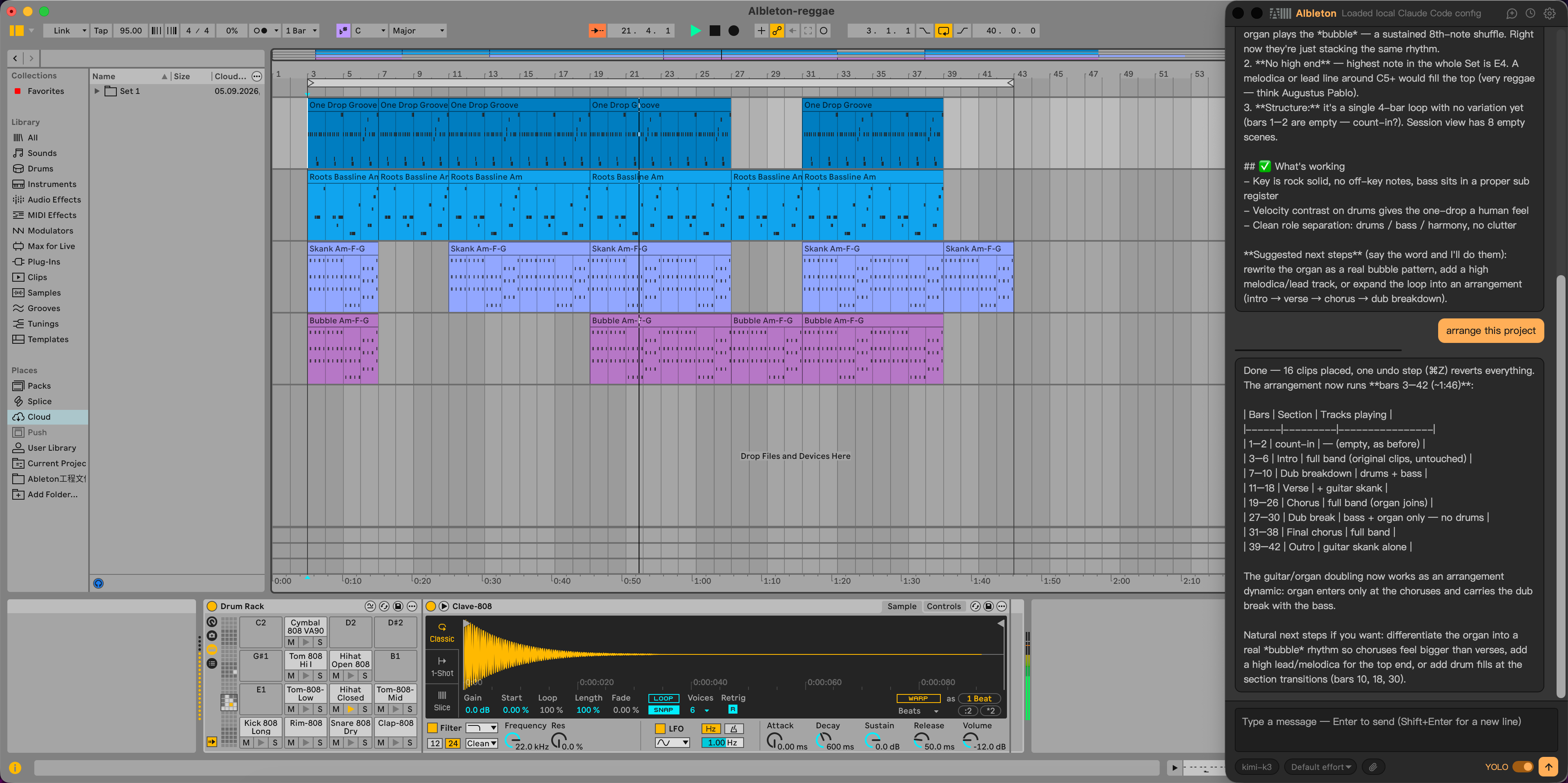Toggle the browser view yellow icon

pyautogui.click(x=16, y=31)
